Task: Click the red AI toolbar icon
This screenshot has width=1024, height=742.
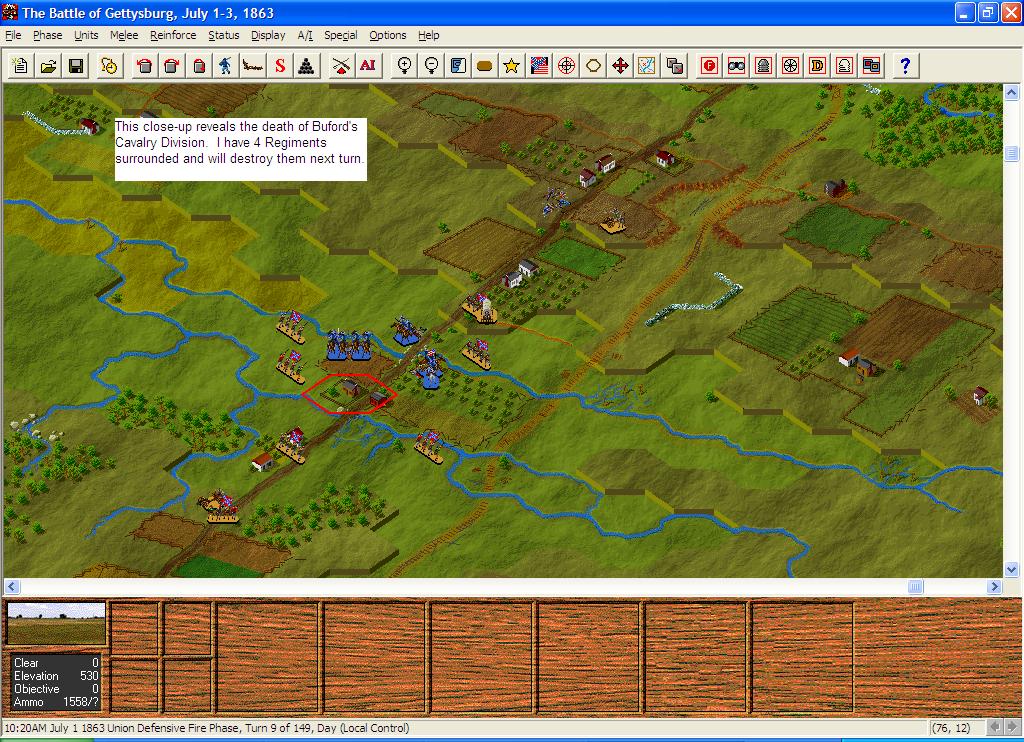Action: pyautogui.click(x=368, y=65)
